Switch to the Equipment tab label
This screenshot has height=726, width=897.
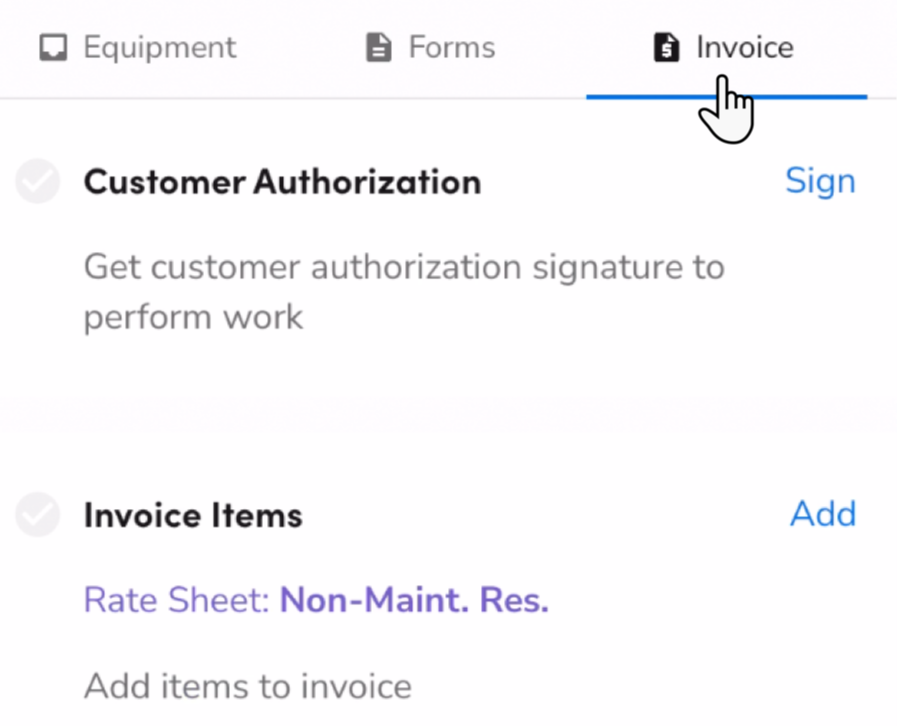point(160,47)
